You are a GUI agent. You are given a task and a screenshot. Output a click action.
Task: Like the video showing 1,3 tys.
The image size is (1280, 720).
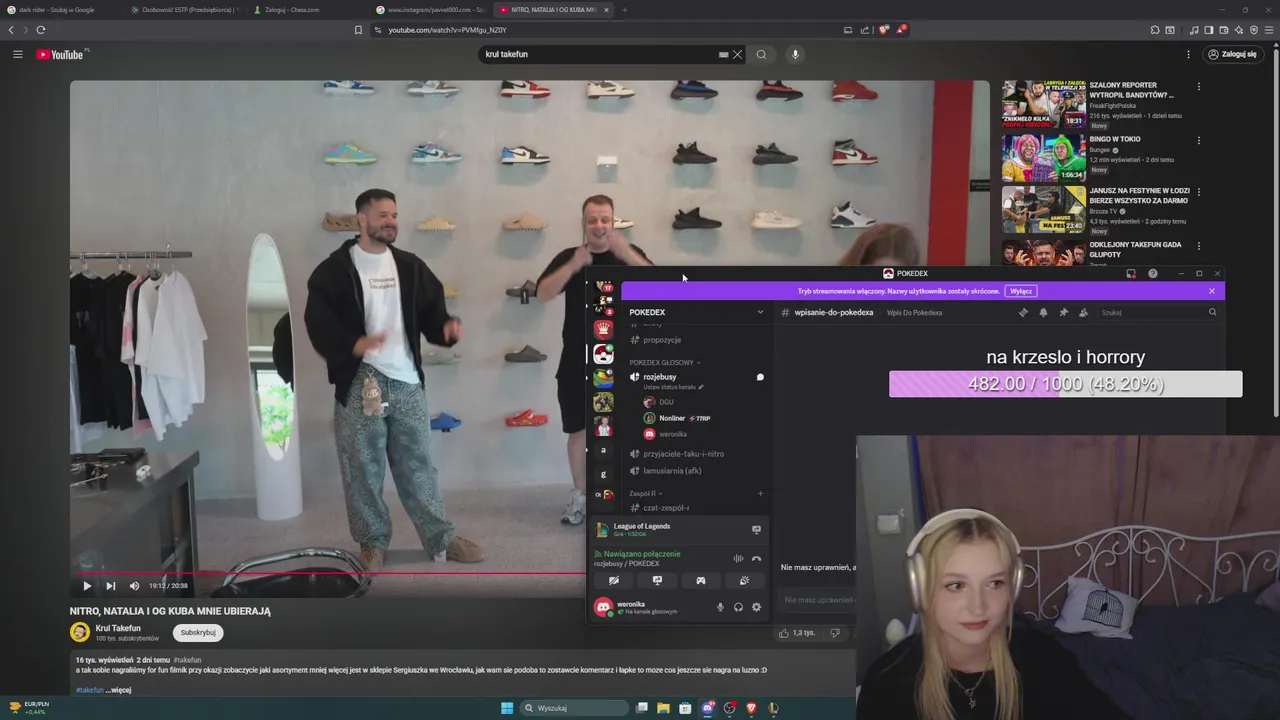click(797, 632)
